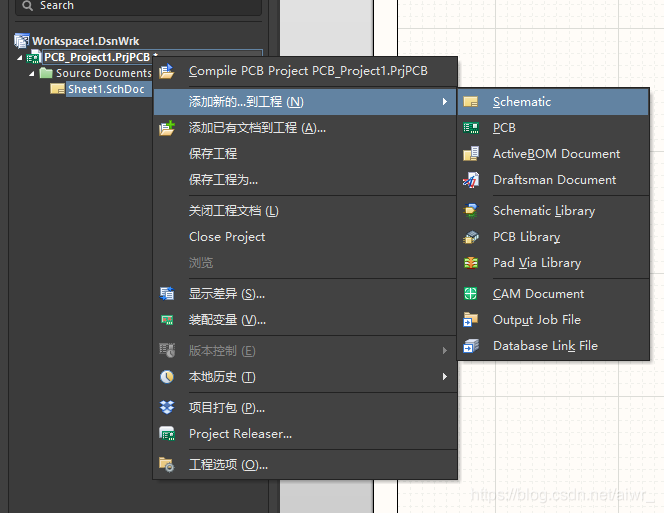The image size is (664, 513).
Task: Click the Pad Via Library icon
Action: [471, 263]
